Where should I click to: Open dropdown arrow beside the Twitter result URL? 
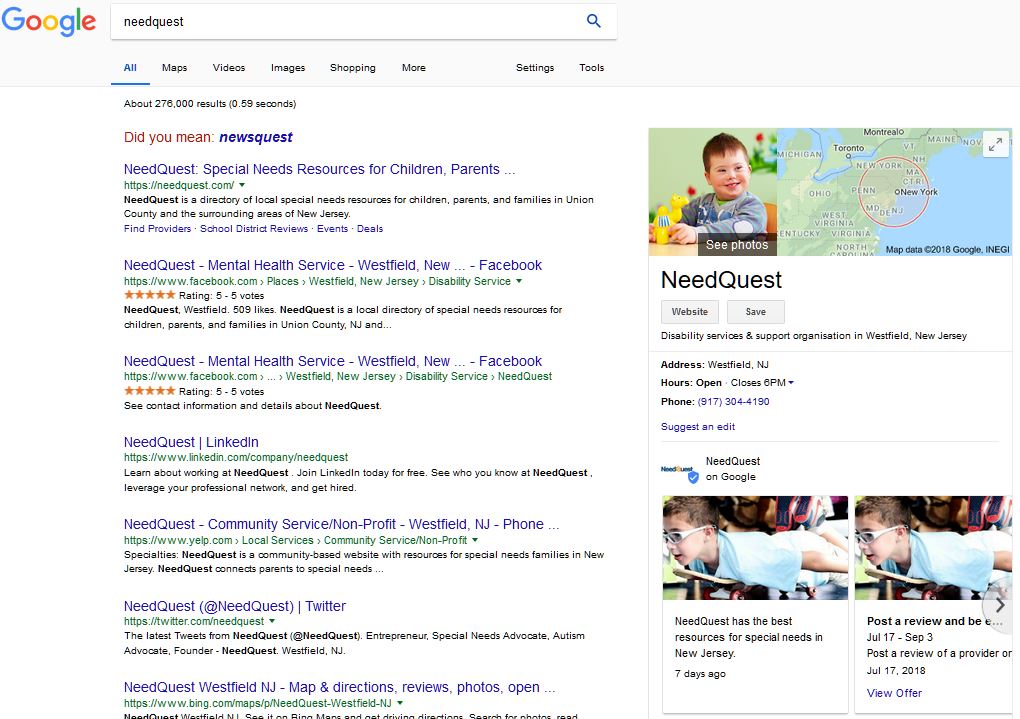272,621
